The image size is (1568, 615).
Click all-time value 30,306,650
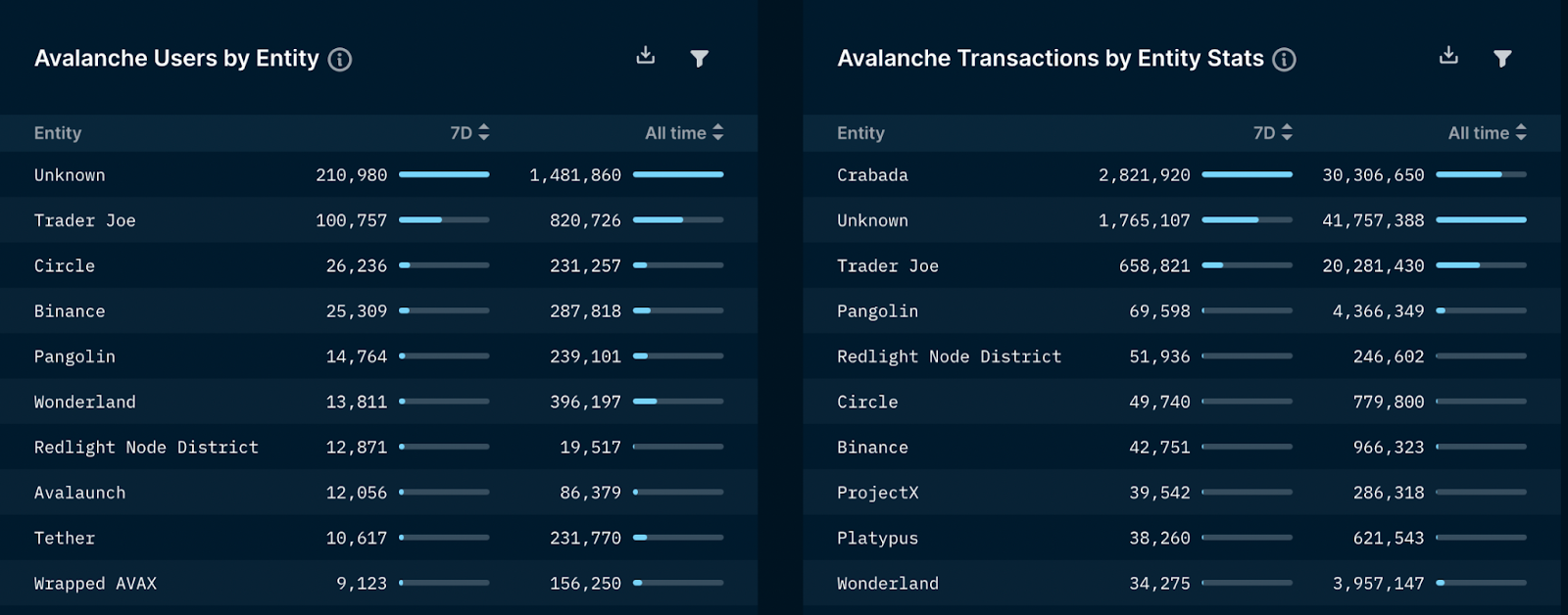[x=1373, y=175]
